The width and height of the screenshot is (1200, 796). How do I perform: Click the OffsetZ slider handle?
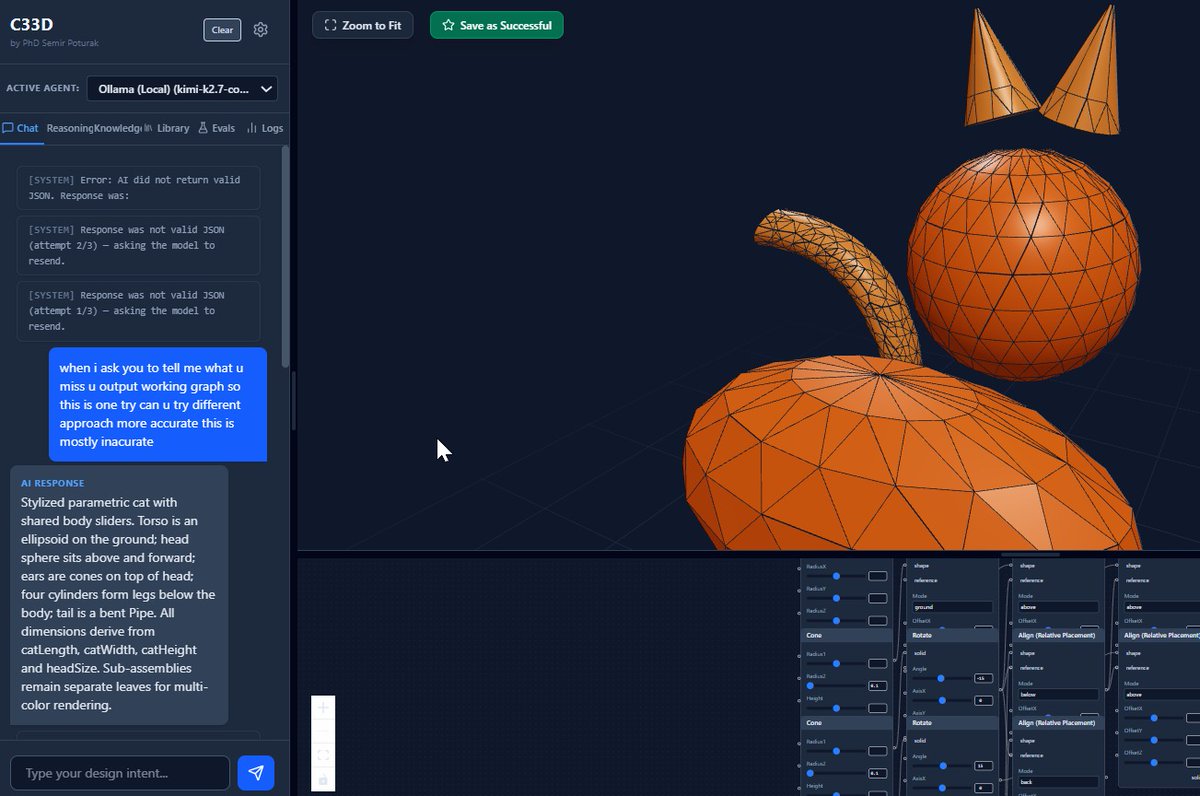1154,762
